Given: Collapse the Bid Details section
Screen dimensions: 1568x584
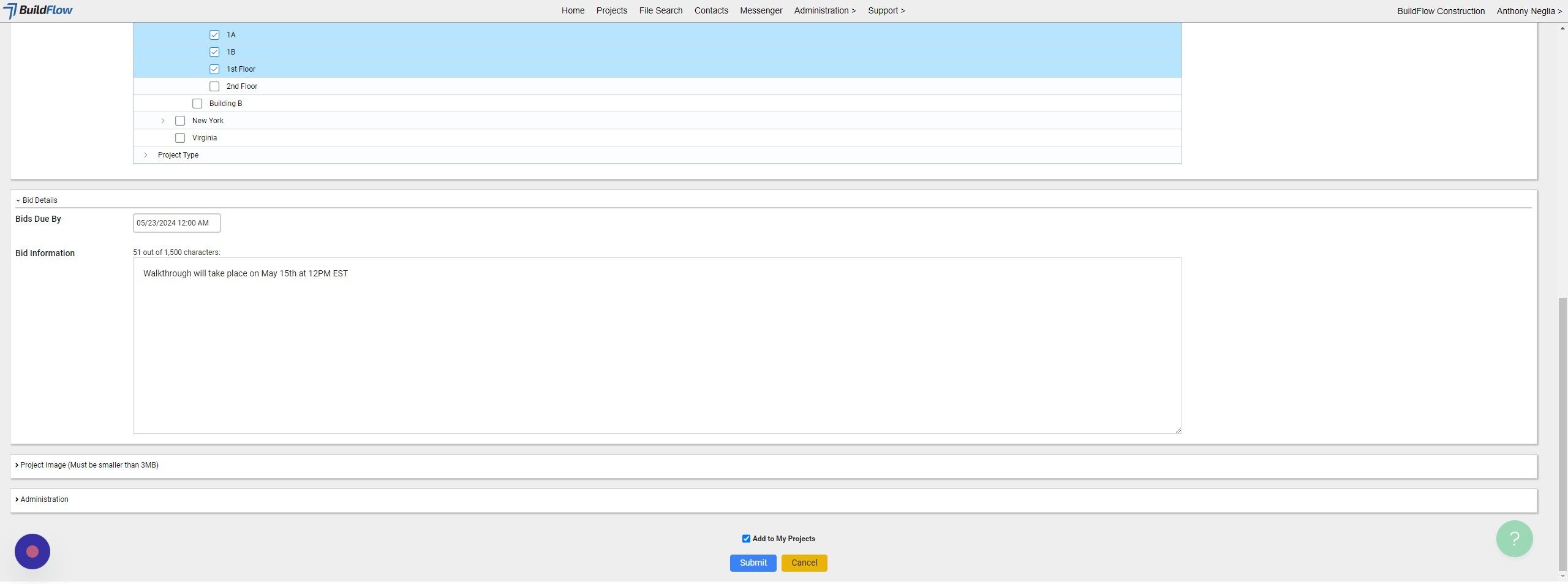Looking at the screenshot, I should pyautogui.click(x=37, y=200).
